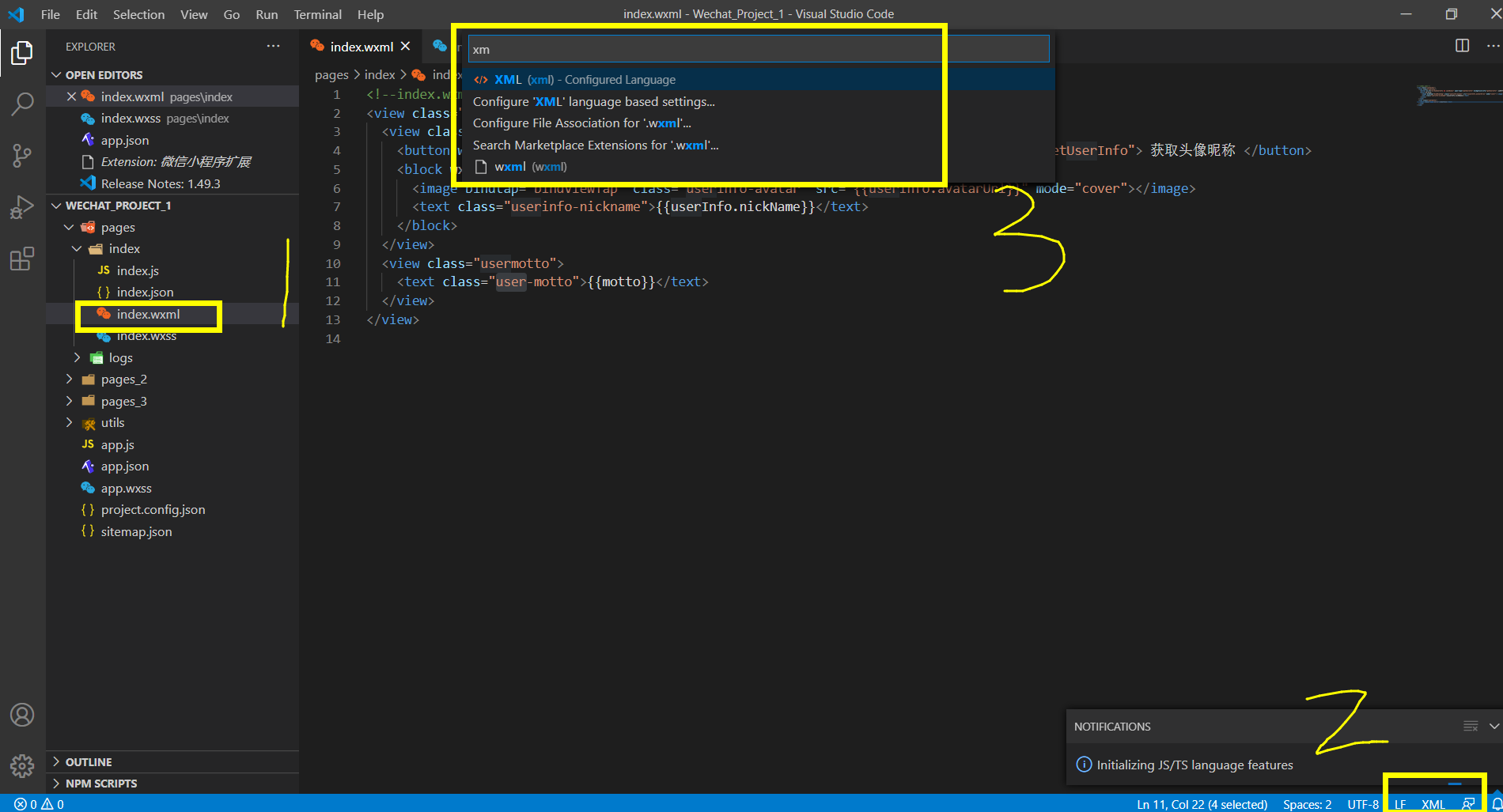Image resolution: width=1503 pixels, height=812 pixels.
Task: Click the 'index' breadcrumb segment
Action: tap(380, 74)
